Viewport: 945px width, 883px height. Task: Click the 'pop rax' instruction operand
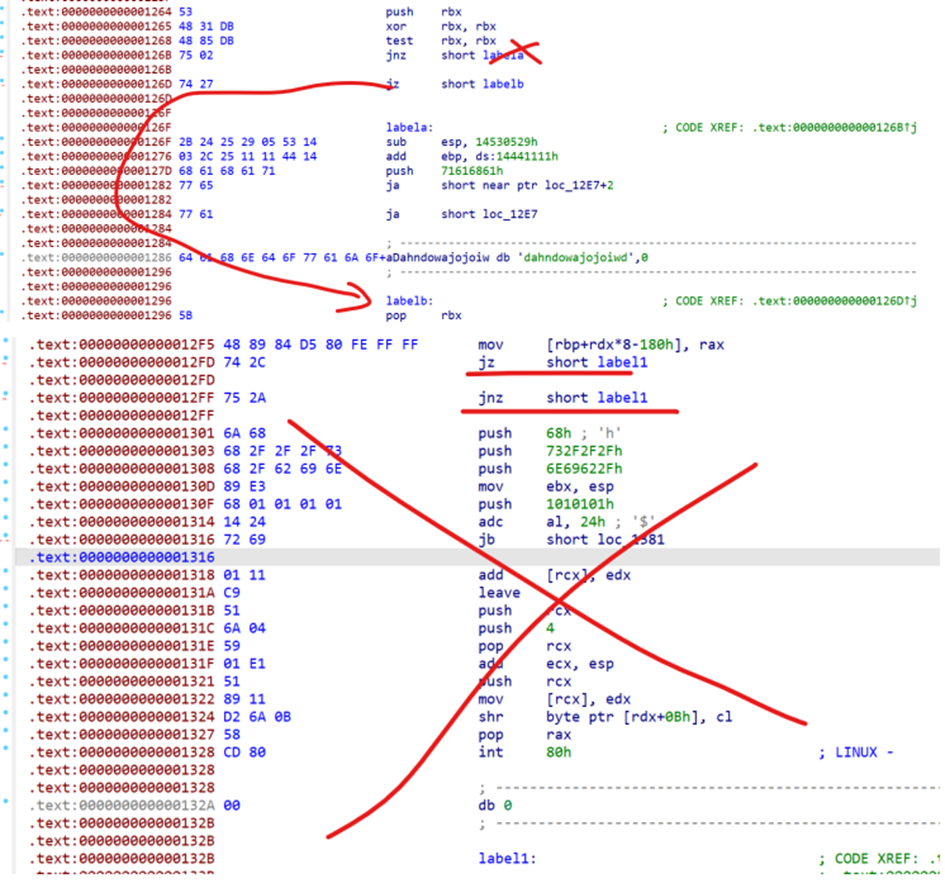(558, 735)
